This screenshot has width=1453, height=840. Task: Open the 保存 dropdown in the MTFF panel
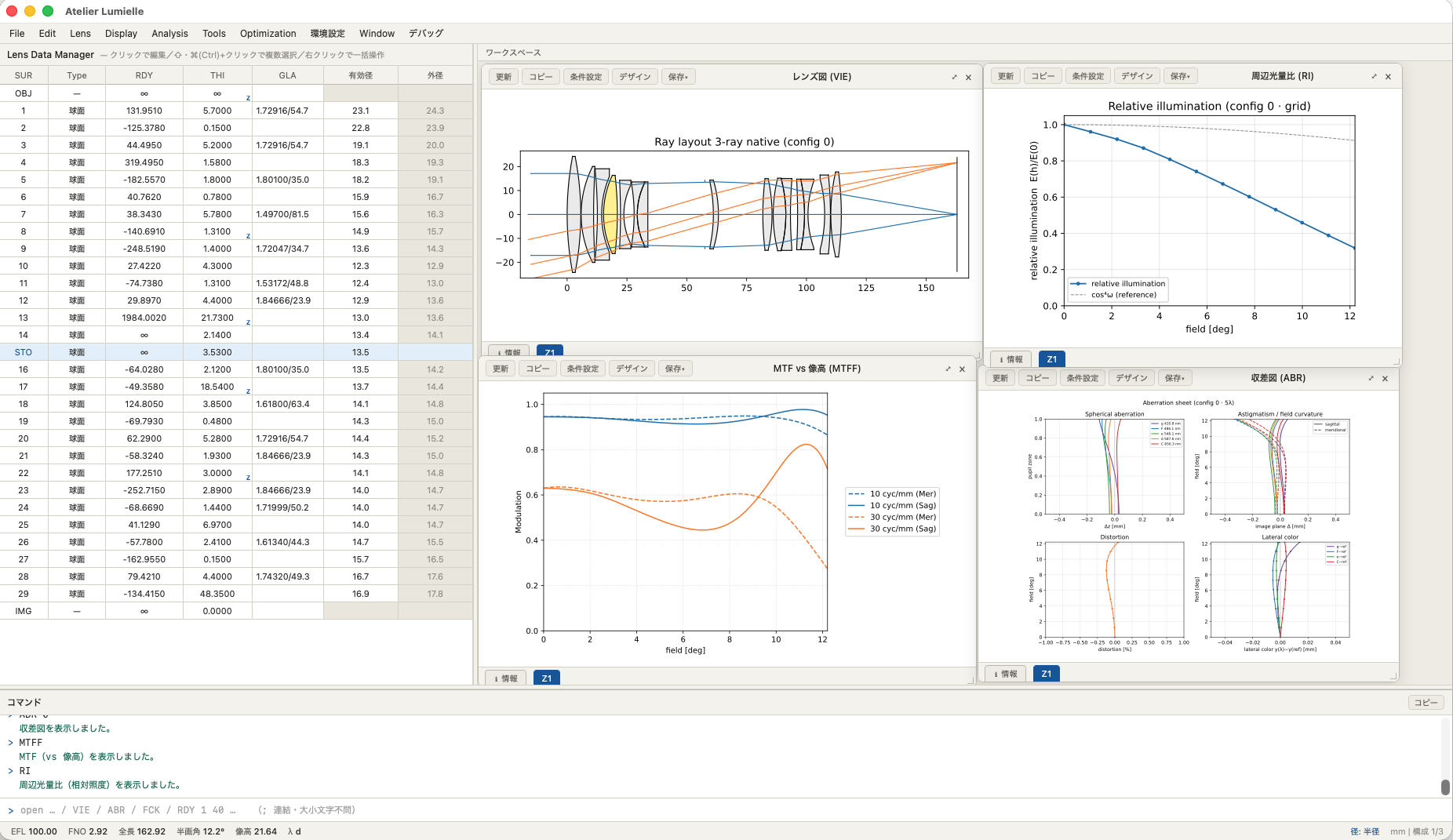click(x=675, y=369)
